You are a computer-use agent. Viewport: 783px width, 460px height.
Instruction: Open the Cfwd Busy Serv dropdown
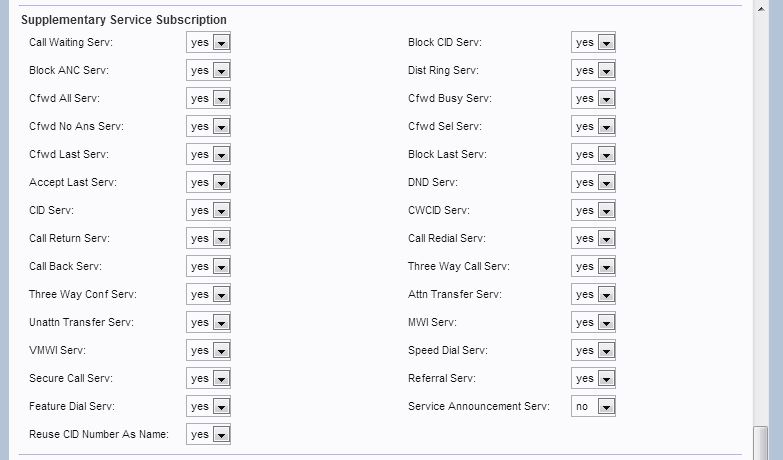tap(593, 99)
